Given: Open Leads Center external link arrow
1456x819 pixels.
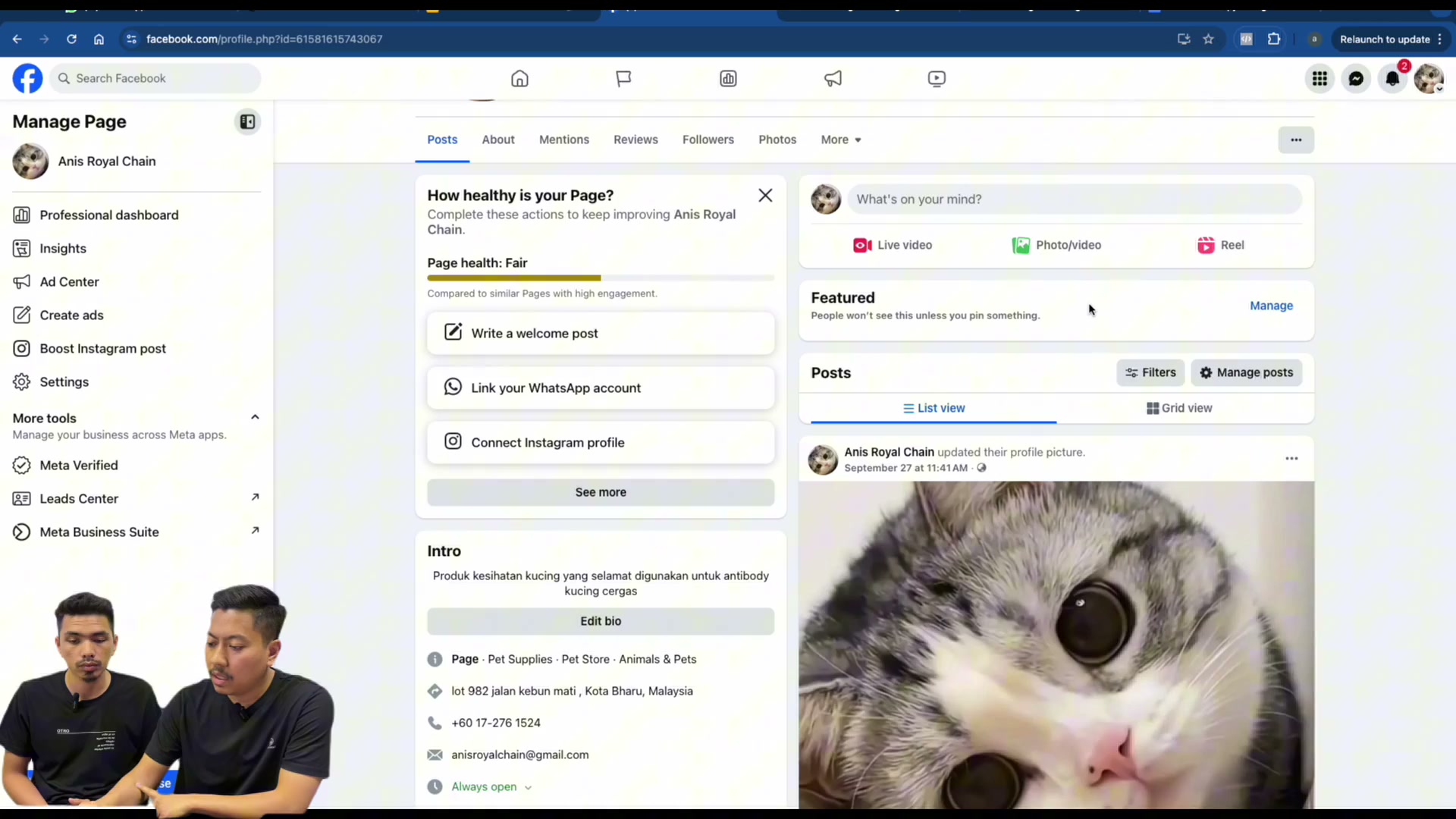Looking at the screenshot, I should (x=255, y=497).
